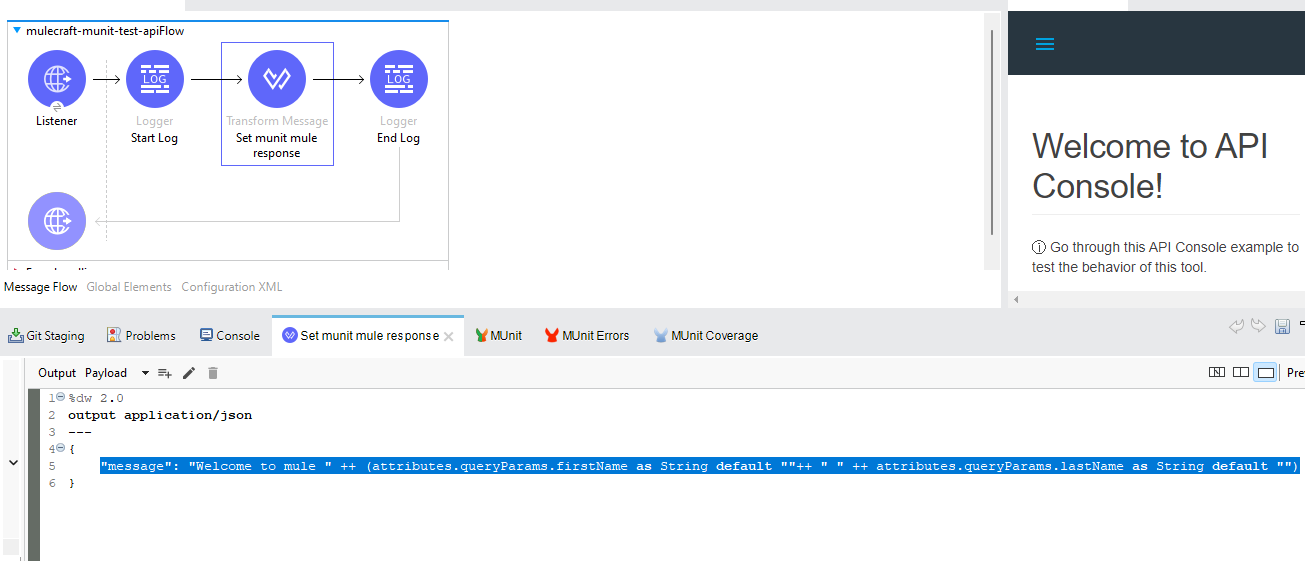Screen dimensions: 1305x561
Task: Open the Output Payload dropdown arrow
Action: tap(145, 373)
